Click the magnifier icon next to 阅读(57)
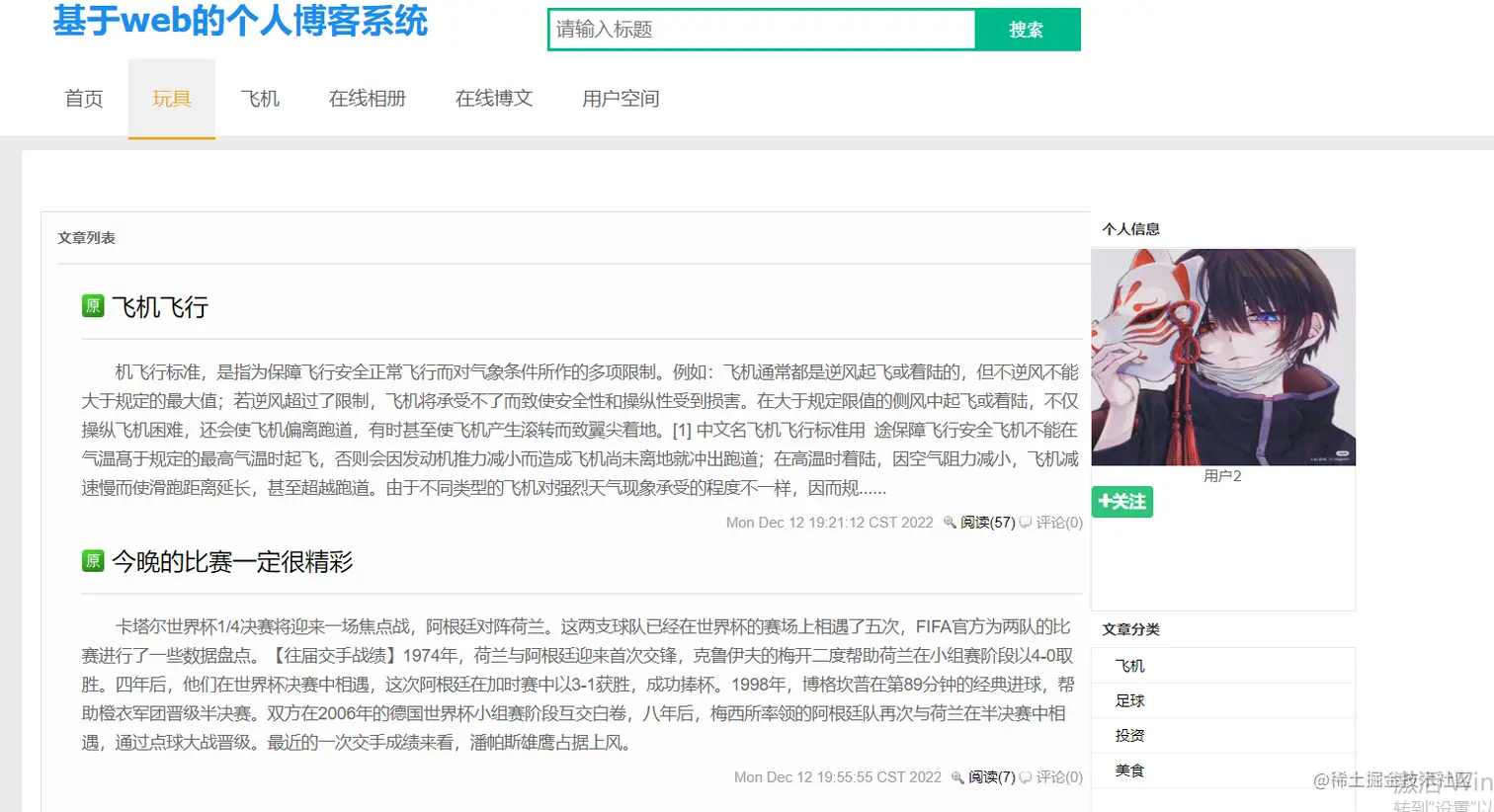Viewport: 1494px width, 812px height. 950,523
